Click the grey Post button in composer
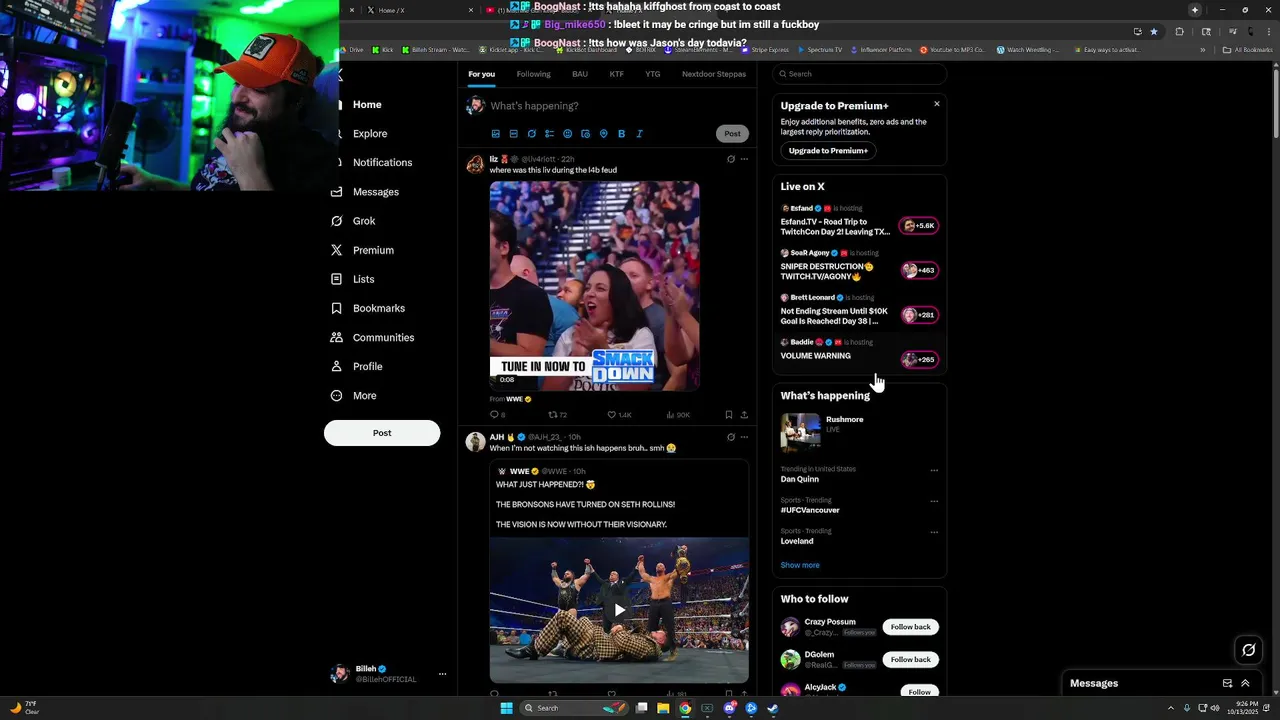The height and width of the screenshot is (720, 1280). pyautogui.click(x=732, y=134)
